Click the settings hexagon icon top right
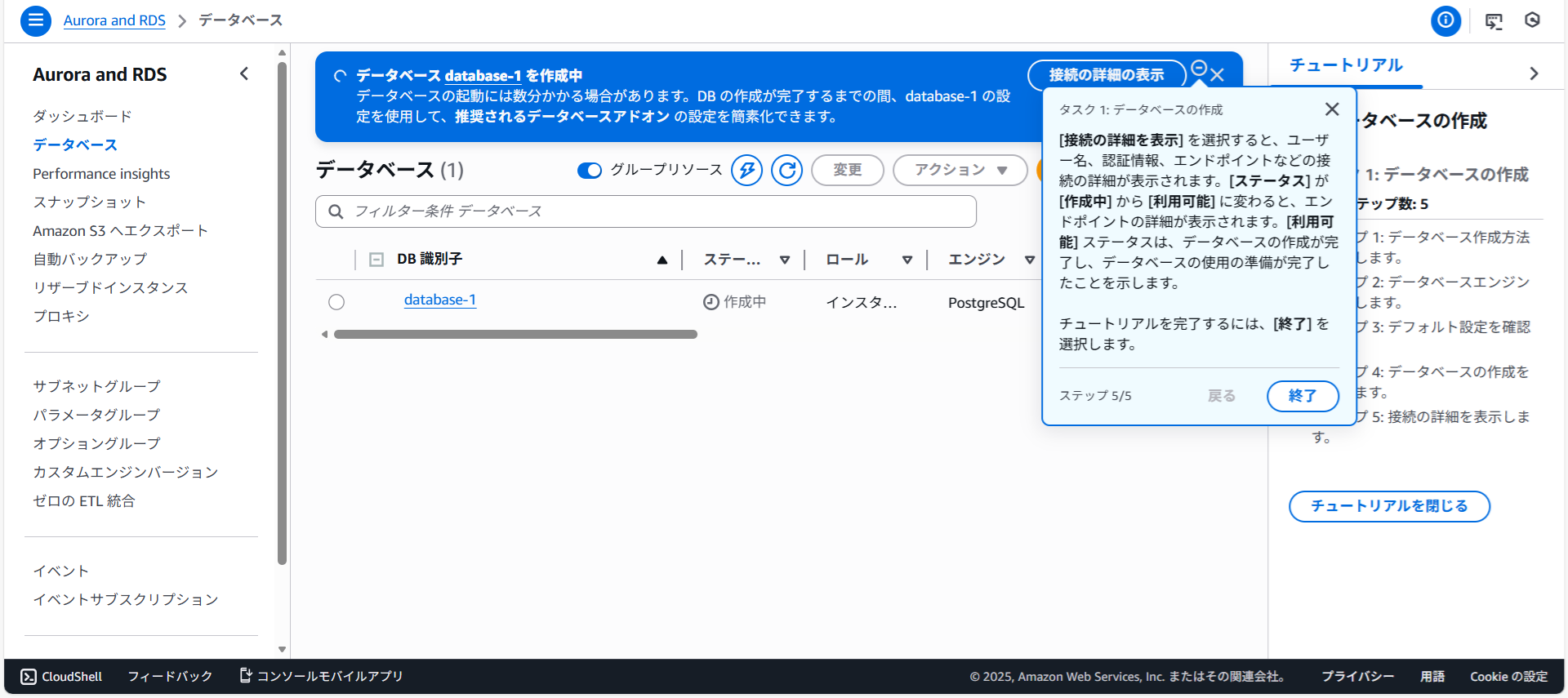This screenshot has height=698, width=1568. click(1532, 20)
